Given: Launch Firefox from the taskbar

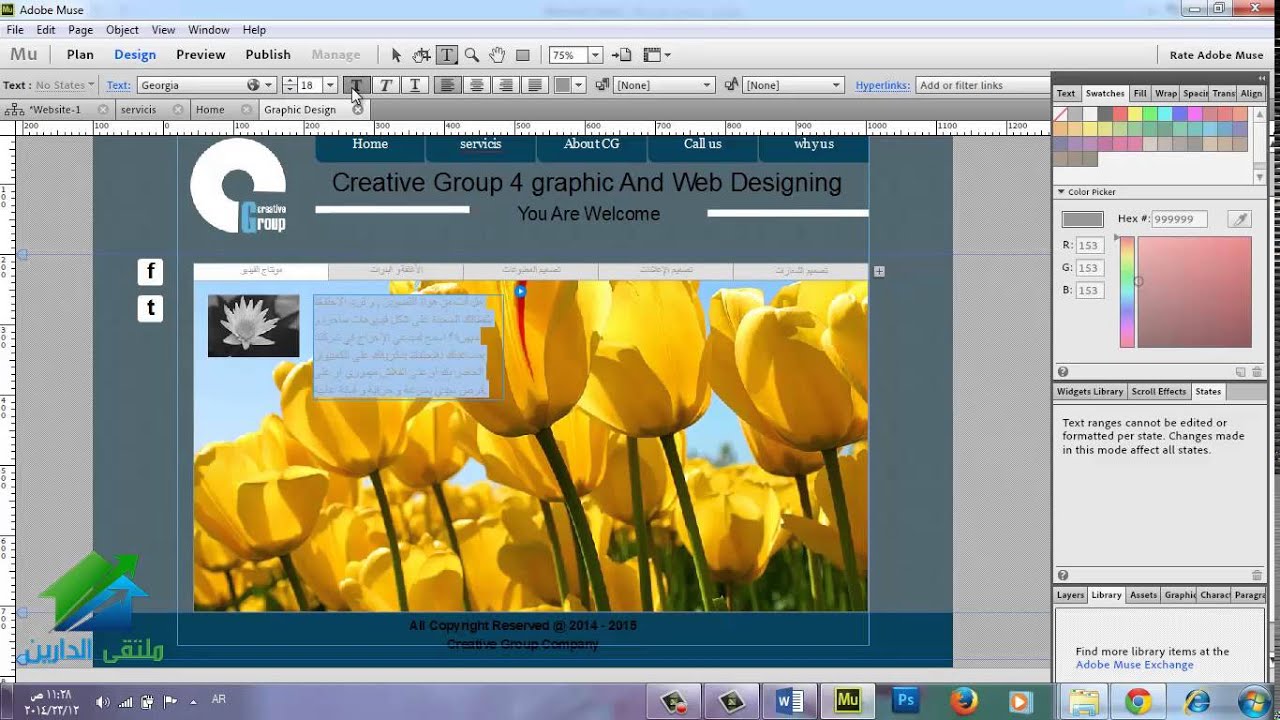Looking at the screenshot, I should pos(964,701).
